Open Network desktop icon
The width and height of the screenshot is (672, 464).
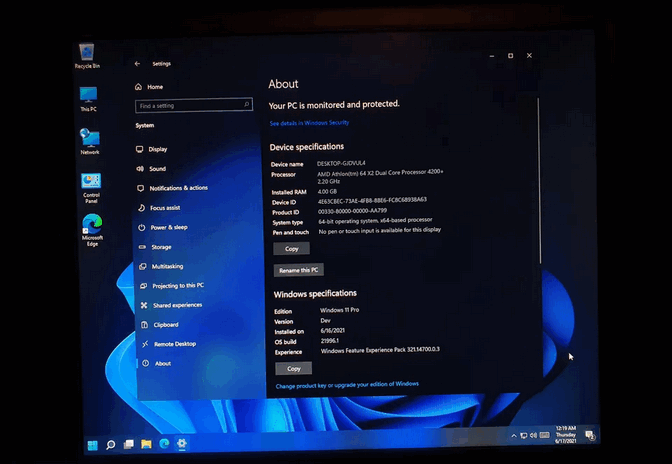pos(90,141)
